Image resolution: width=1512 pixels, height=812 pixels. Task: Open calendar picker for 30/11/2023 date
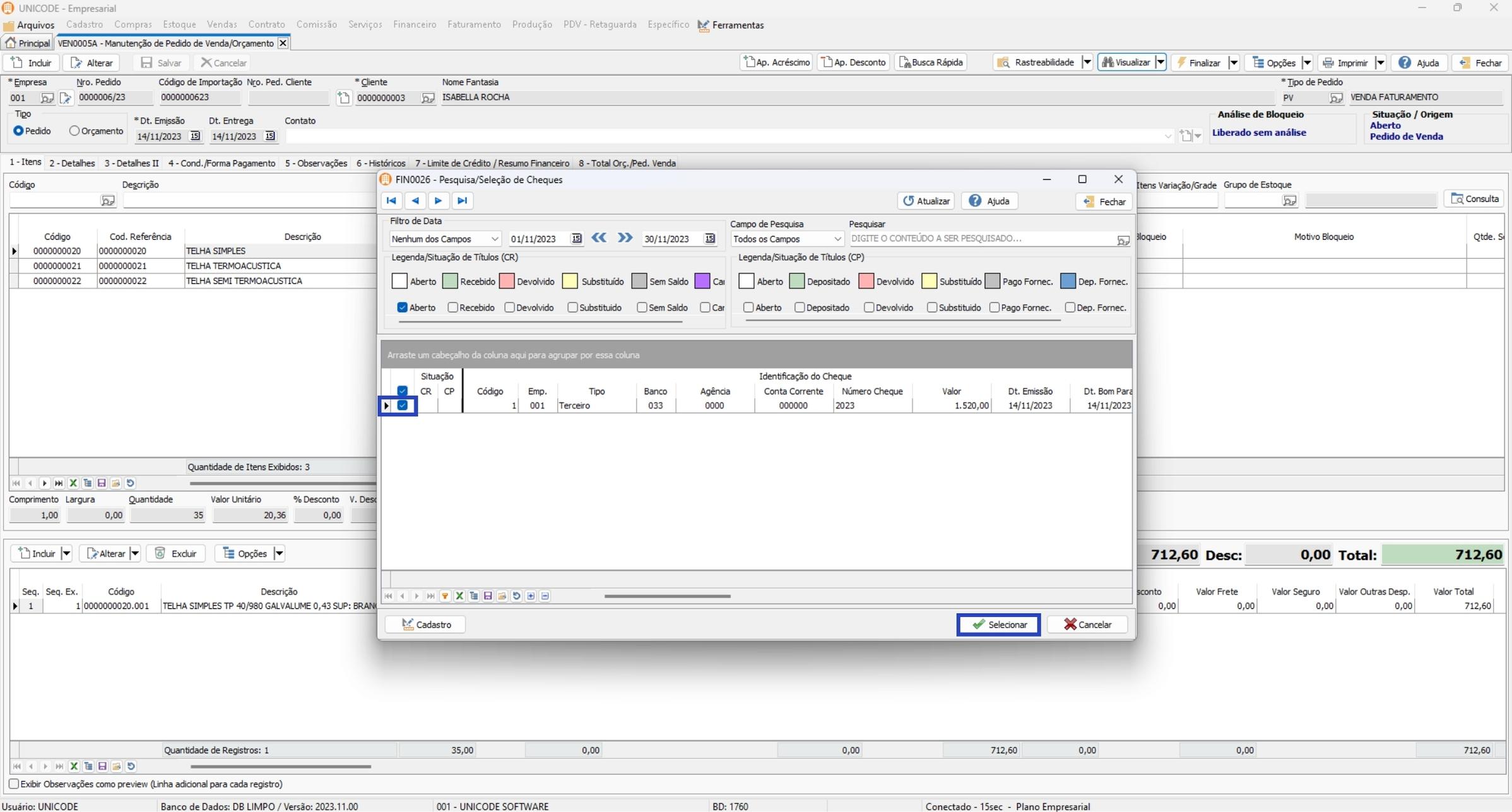710,239
